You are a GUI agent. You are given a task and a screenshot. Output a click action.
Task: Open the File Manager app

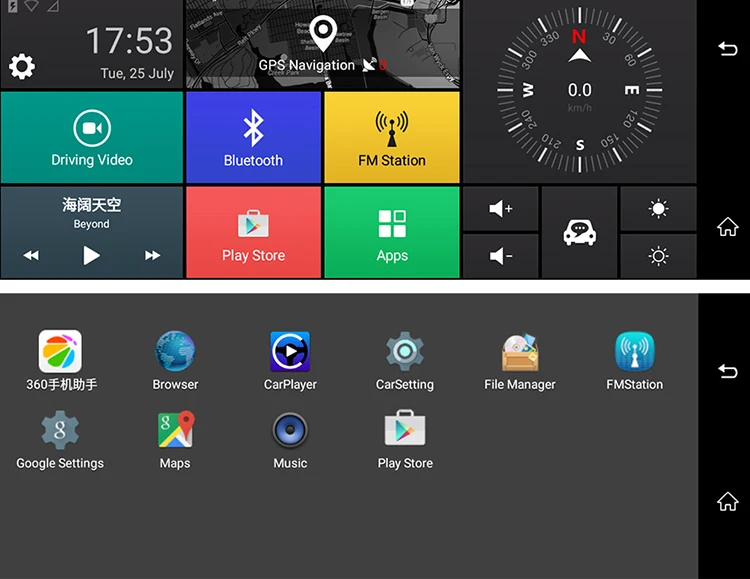pyautogui.click(x=519, y=361)
